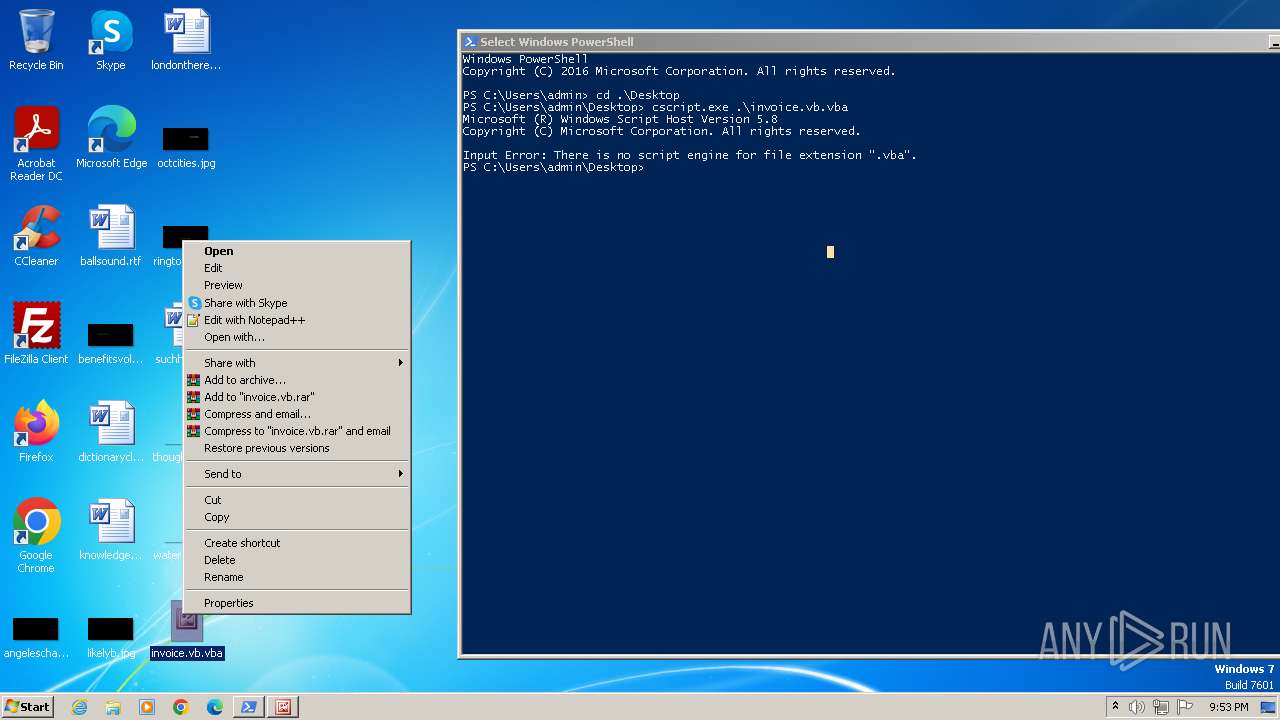Click the network tray icon
Viewport: 1280px width, 720px height.
coord(1161,707)
